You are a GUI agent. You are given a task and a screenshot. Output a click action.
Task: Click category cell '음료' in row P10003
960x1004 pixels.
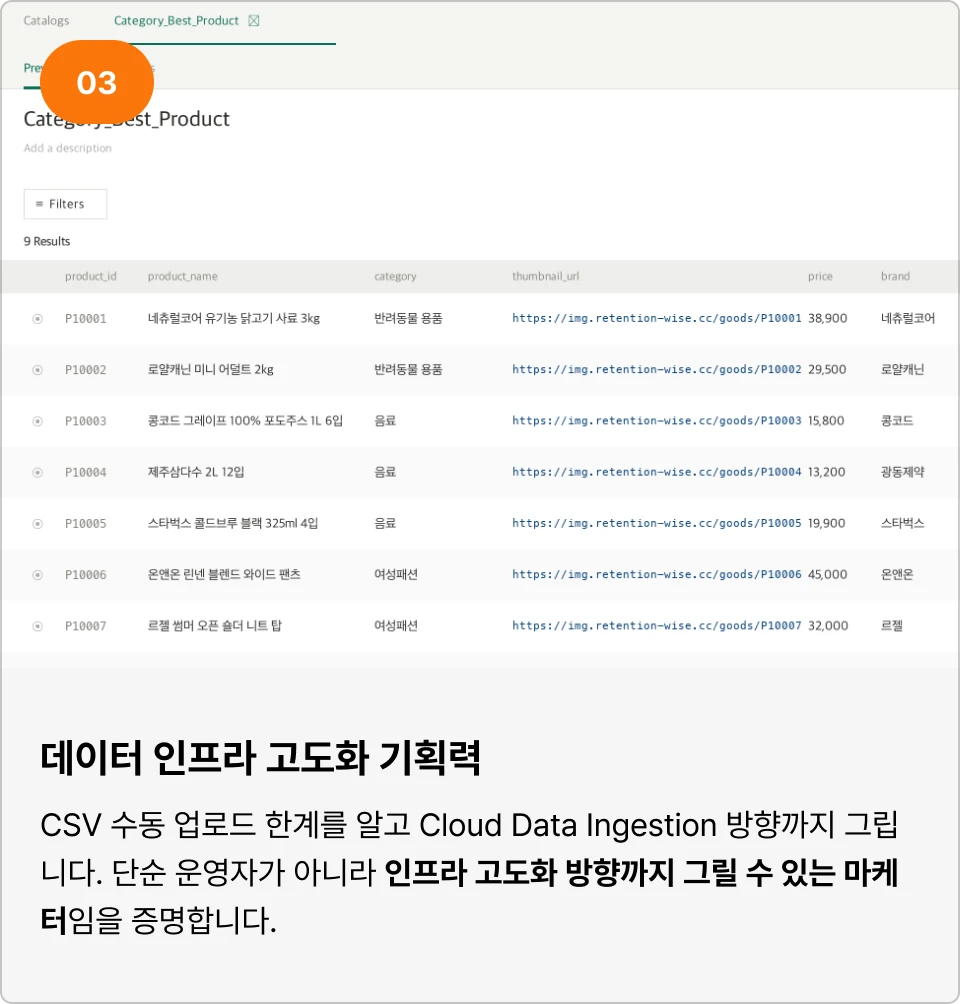coord(385,421)
